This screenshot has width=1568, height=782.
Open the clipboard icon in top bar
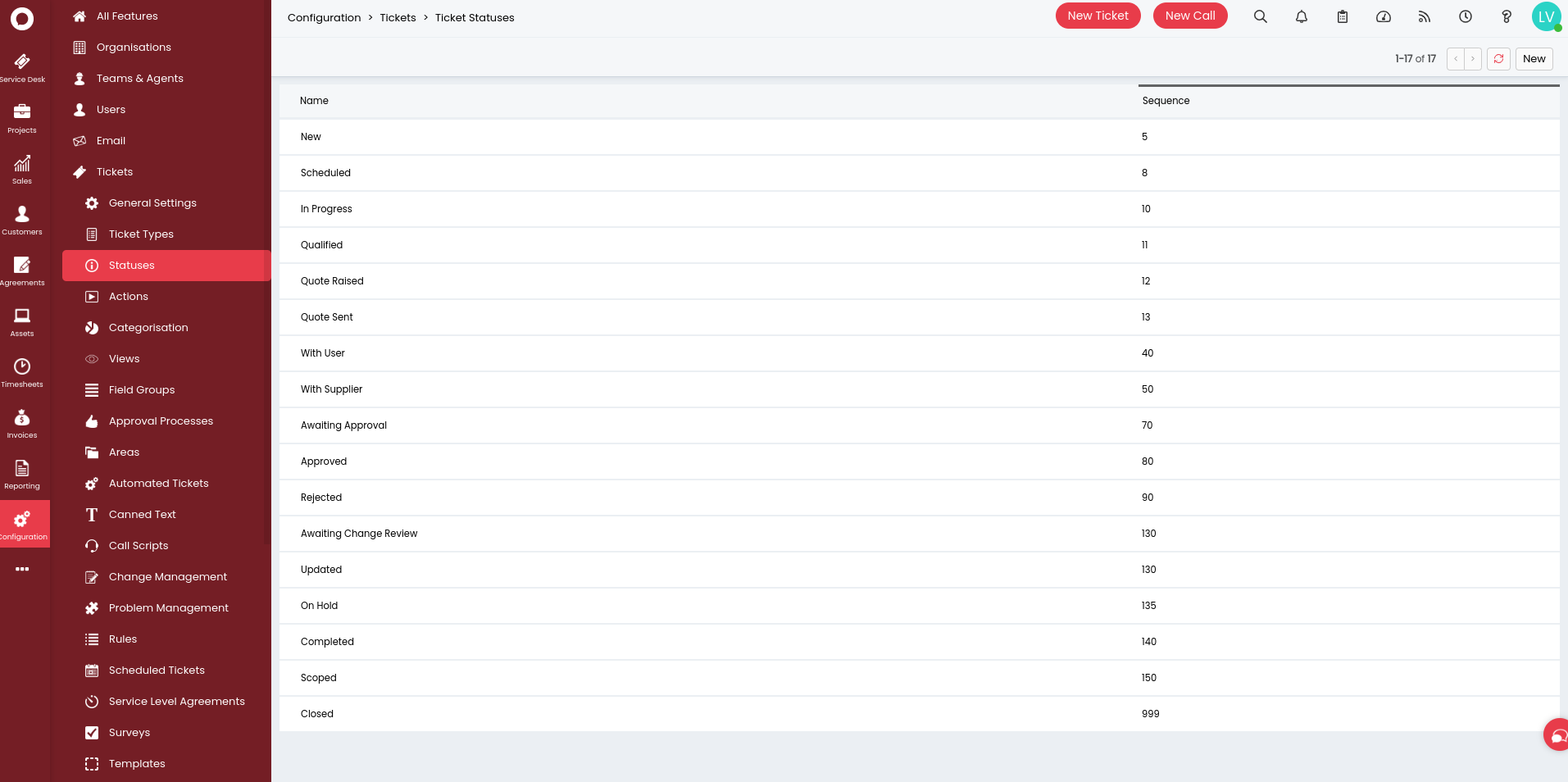[1342, 16]
